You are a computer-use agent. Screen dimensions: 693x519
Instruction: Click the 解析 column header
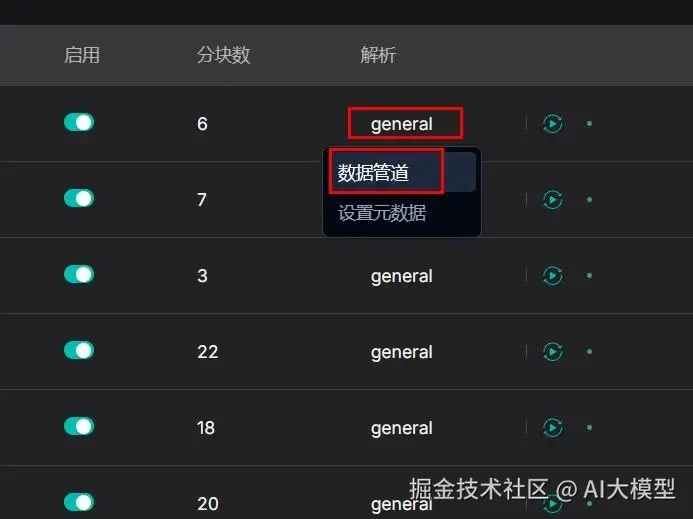point(378,55)
